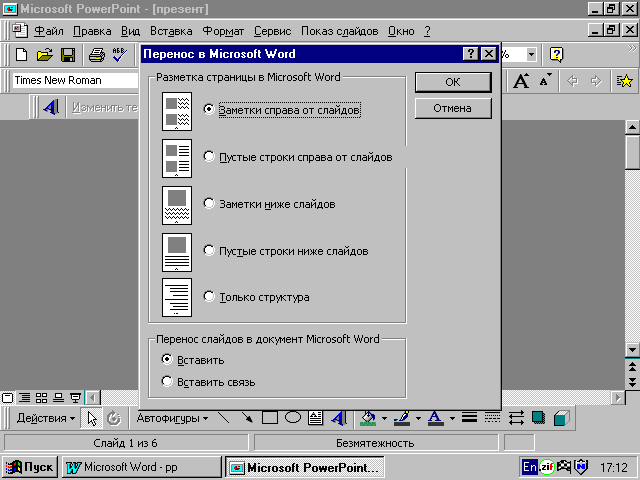Image resolution: width=640 pixels, height=480 pixels.
Task: Open a file with the folder icon
Action: 44,54
